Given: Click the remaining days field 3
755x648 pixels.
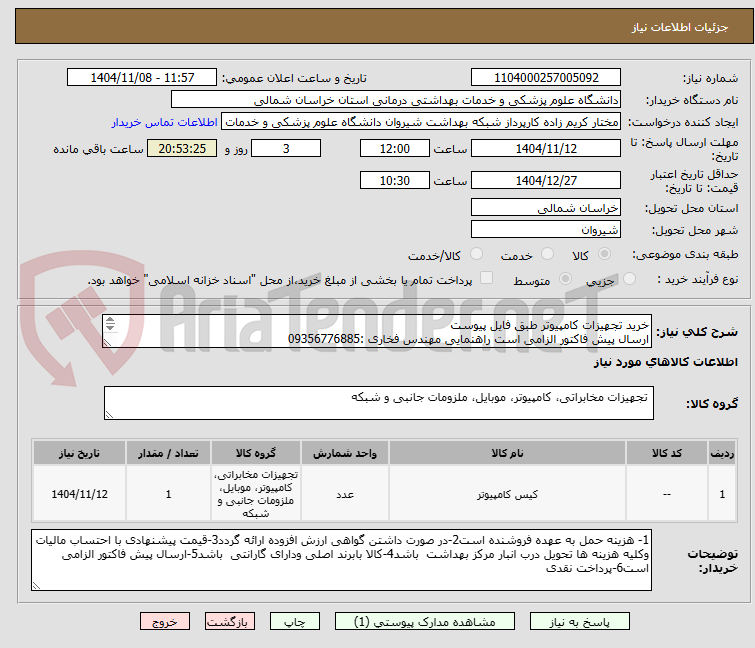Looking at the screenshot, I should (286, 148).
